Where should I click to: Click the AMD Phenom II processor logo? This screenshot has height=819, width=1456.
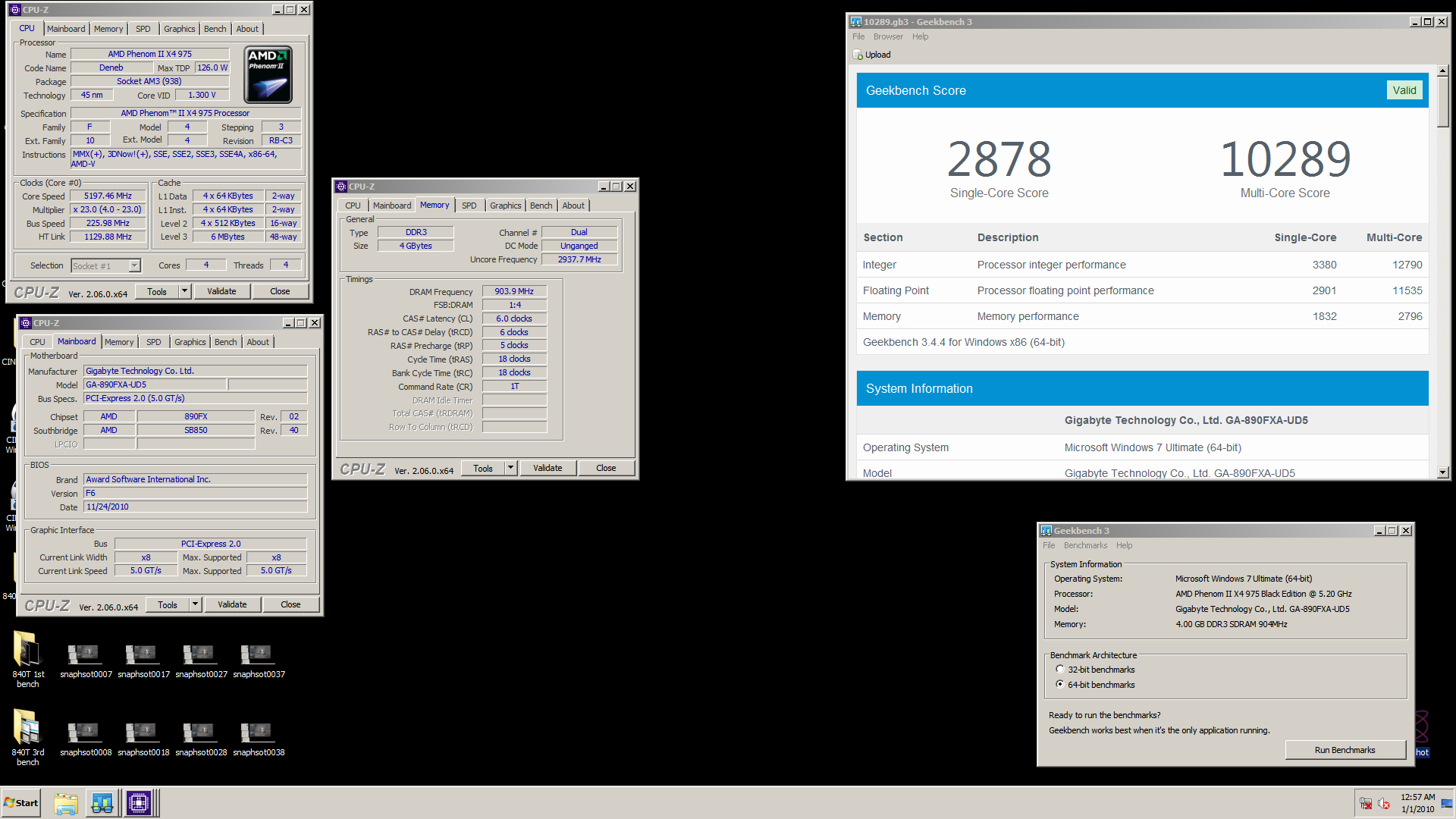point(268,74)
